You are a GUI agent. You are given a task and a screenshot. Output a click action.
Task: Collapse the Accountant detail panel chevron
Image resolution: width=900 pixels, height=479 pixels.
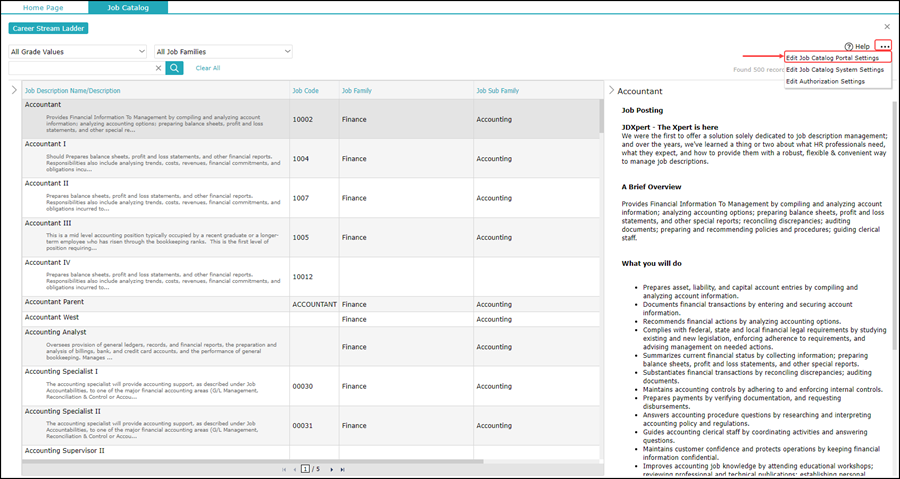coord(611,90)
